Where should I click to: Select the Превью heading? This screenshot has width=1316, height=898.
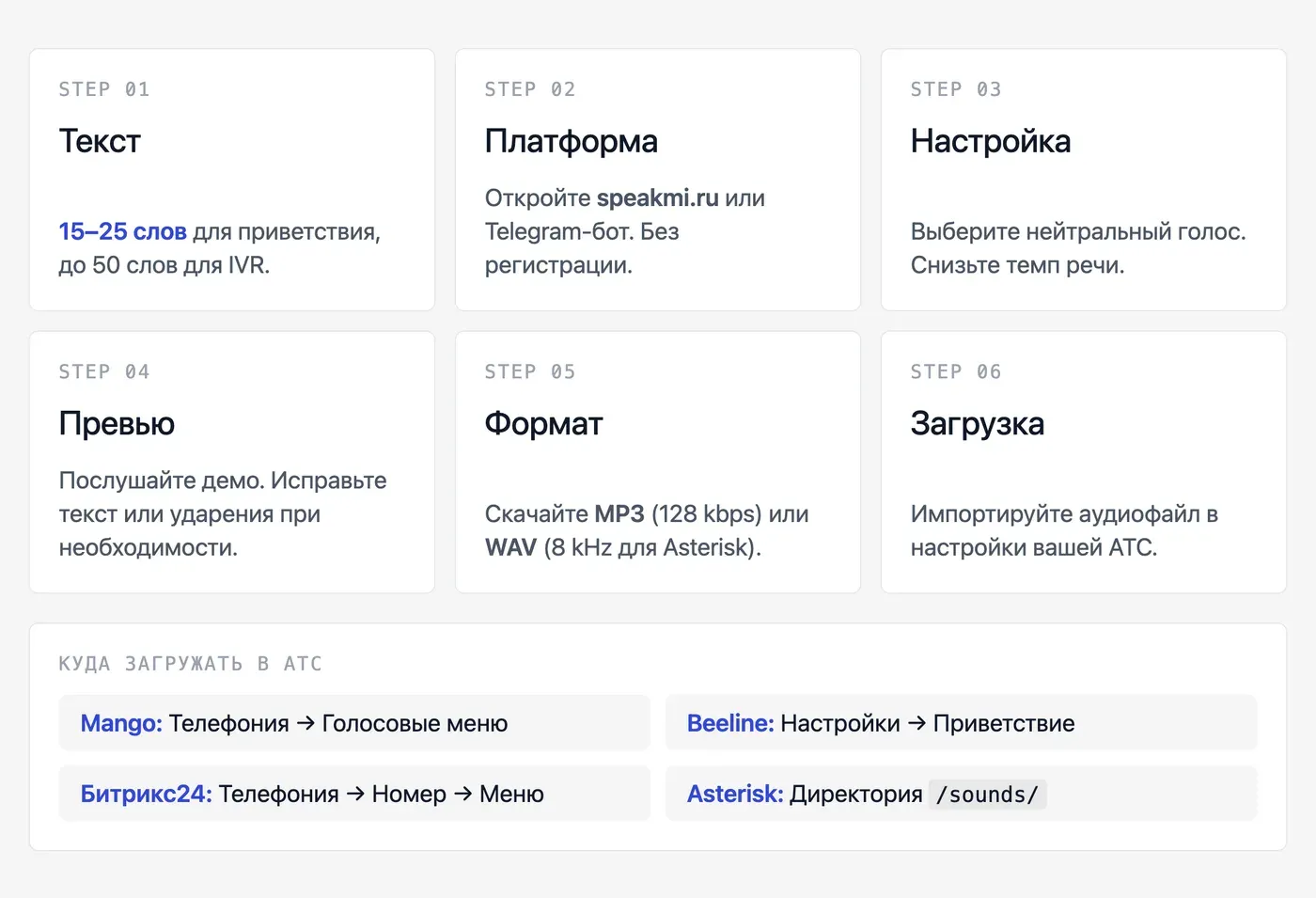click(x=117, y=424)
